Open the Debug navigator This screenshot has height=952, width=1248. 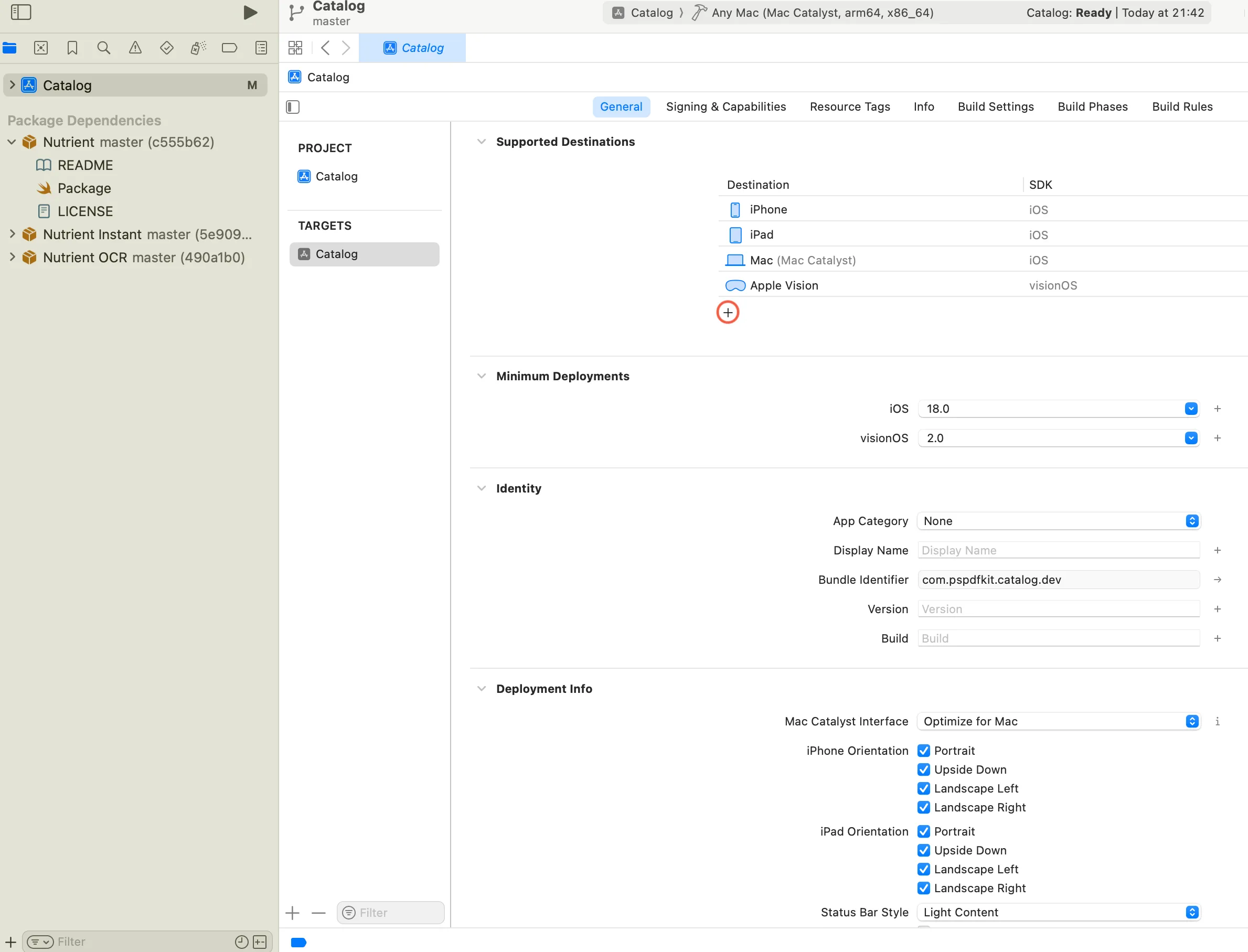pos(198,48)
